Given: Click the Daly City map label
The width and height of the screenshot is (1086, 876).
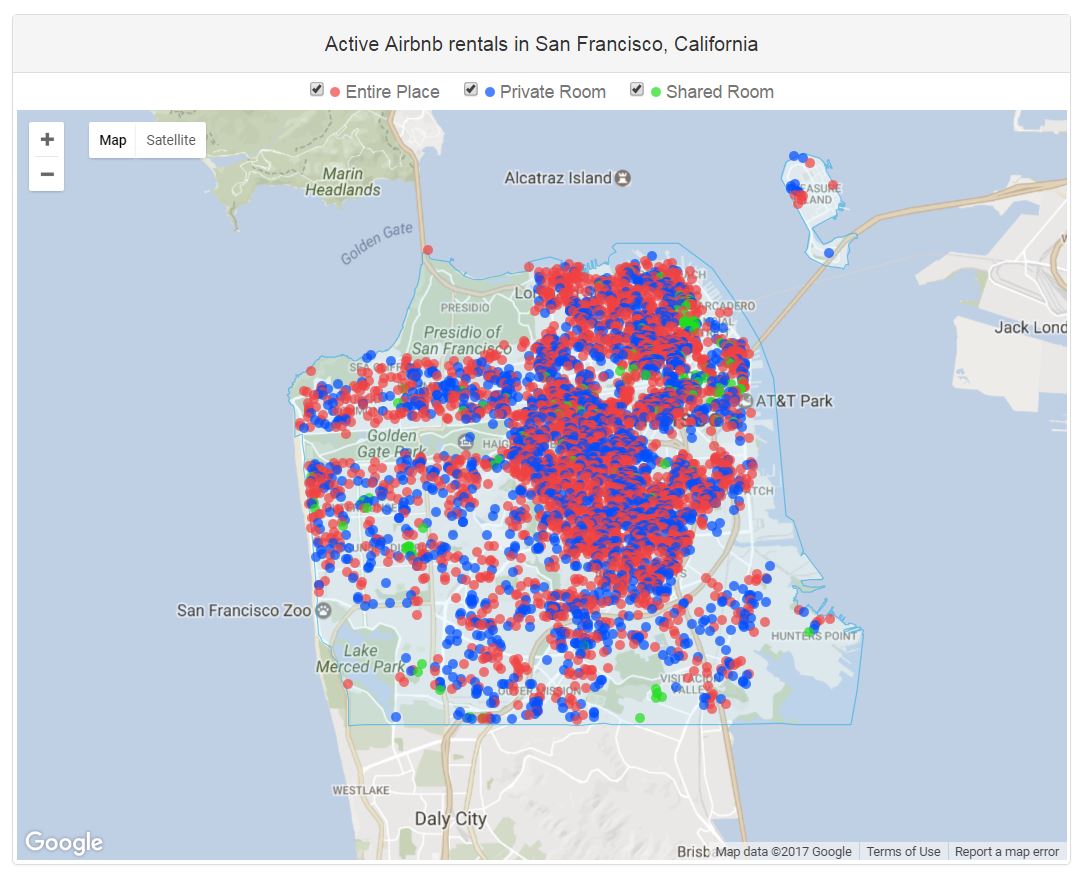Looking at the screenshot, I should point(450,819).
